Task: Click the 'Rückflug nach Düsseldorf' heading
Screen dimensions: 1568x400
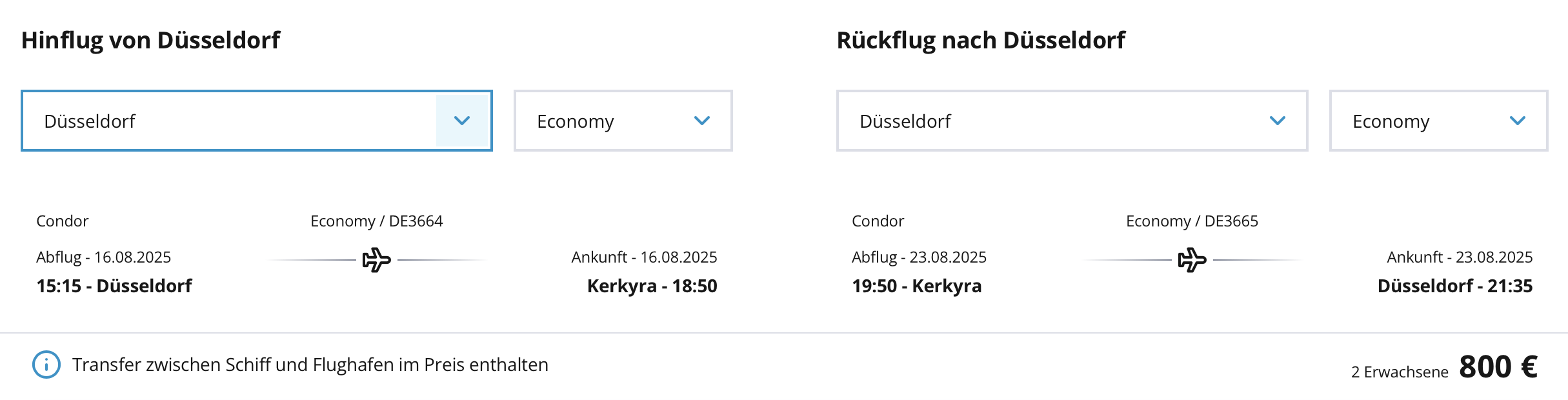Action: (981, 40)
